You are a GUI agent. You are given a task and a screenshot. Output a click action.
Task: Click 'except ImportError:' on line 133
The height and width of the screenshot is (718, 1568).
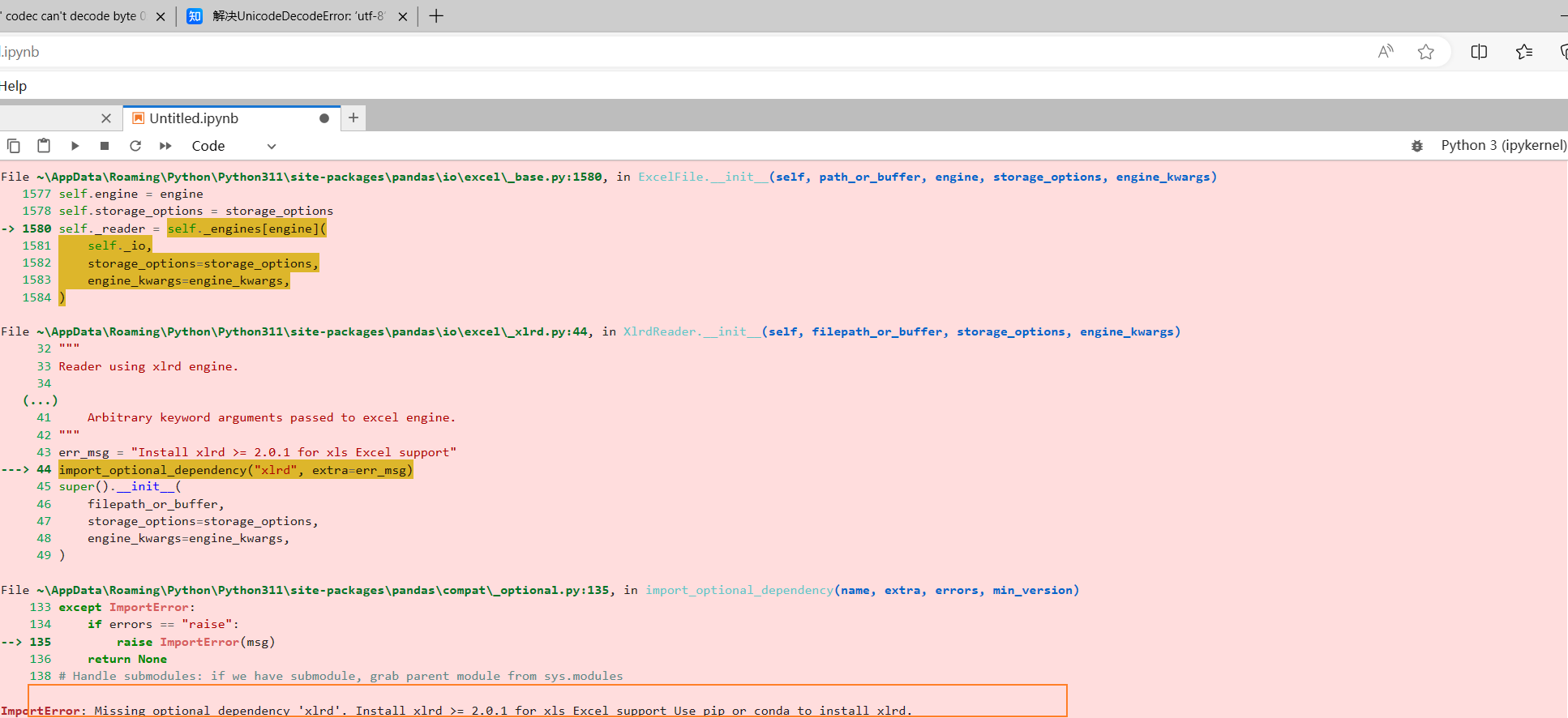pyautogui.click(x=126, y=607)
